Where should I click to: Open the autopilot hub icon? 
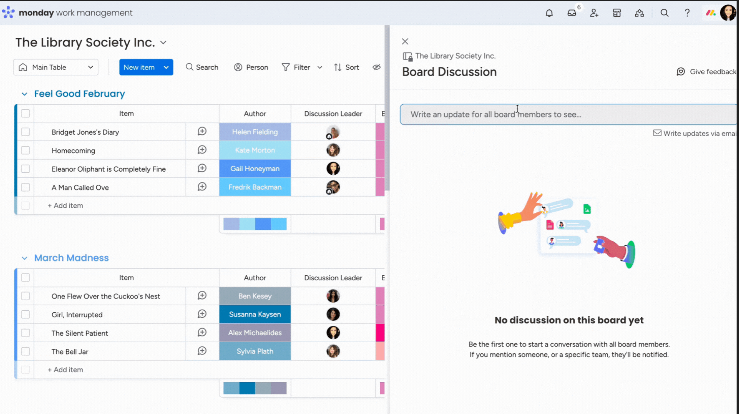(639, 13)
